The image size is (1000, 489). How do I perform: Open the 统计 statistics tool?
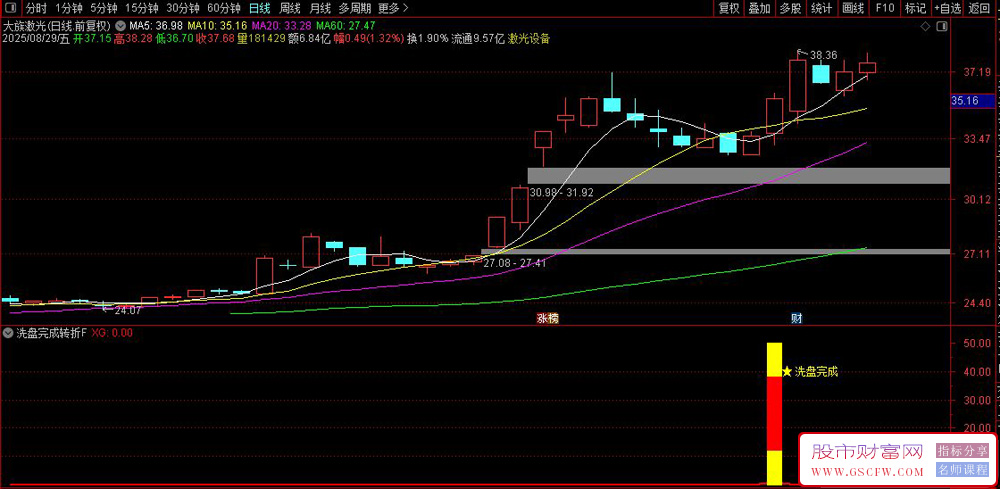pos(821,8)
